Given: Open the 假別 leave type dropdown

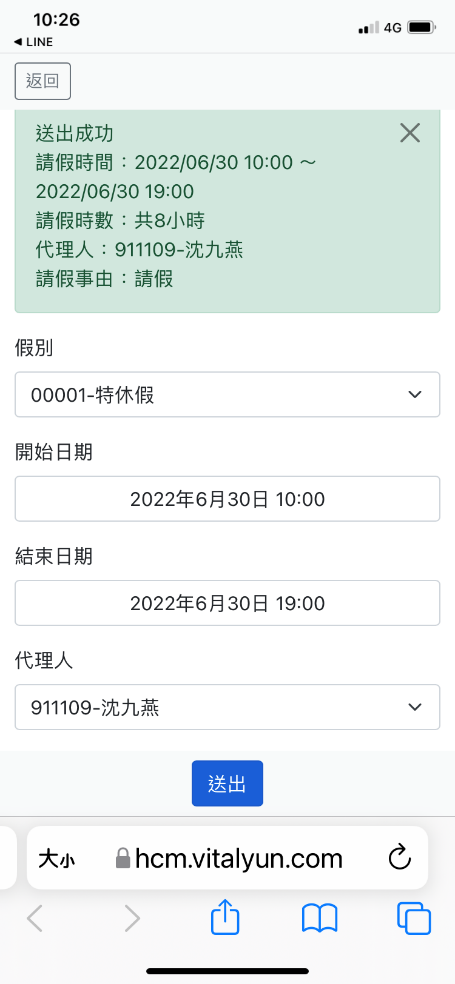Looking at the screenshot, I should tap(227, 395).
